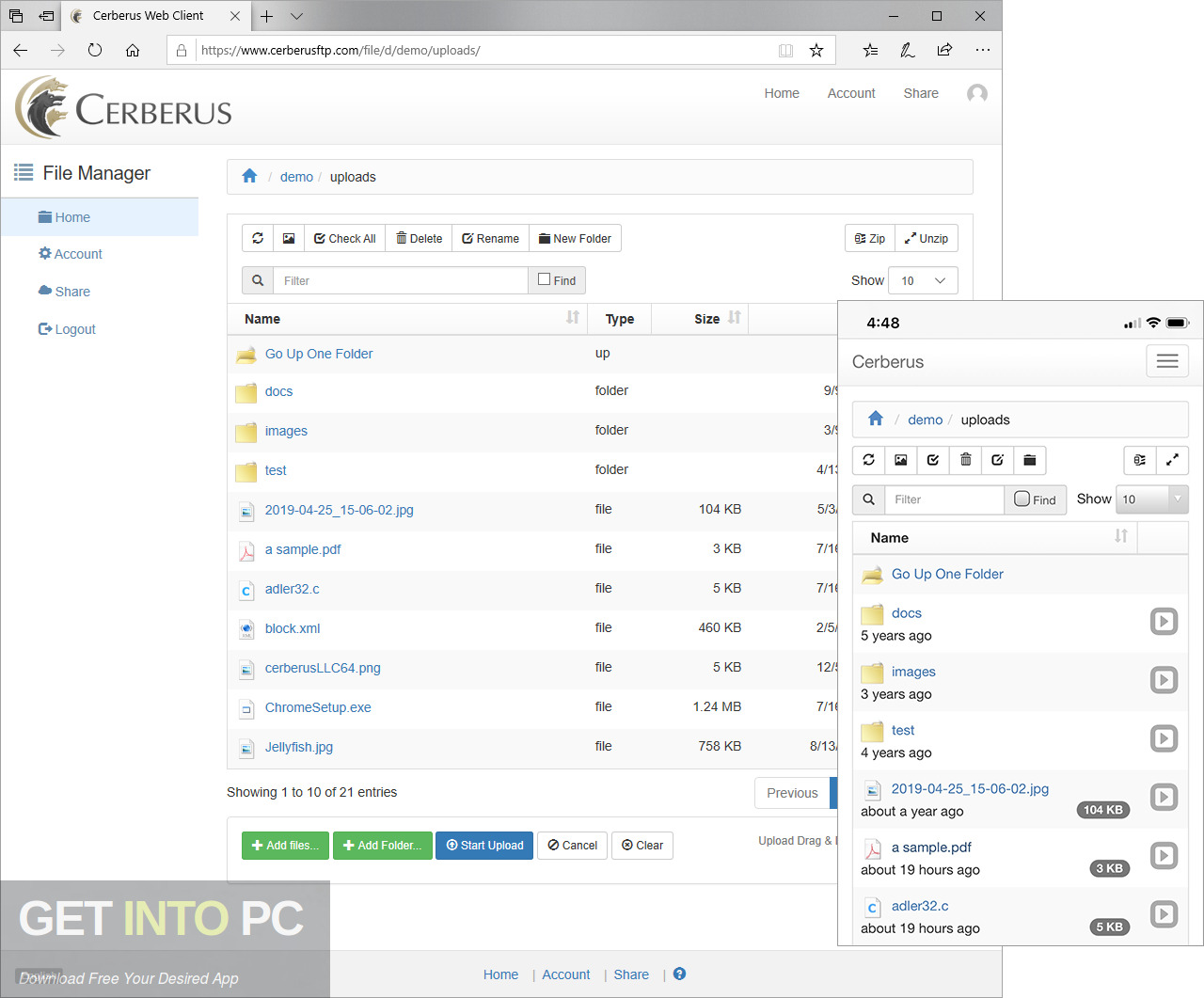Click the desktop toolbar Unzip button
The height and width of the screenshot is (998, 1204).
(x=927, y=238)
